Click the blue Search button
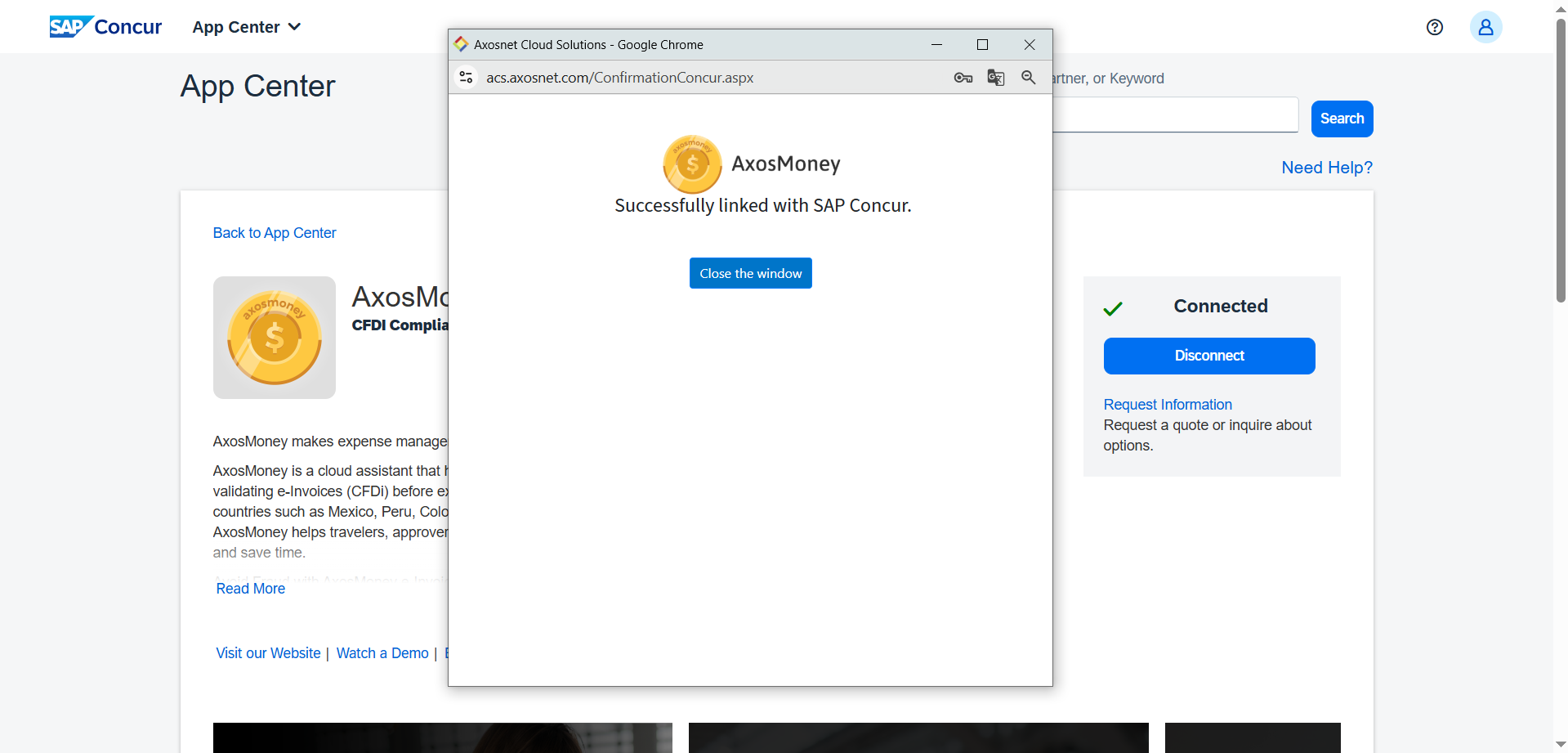 (1341, 119)
